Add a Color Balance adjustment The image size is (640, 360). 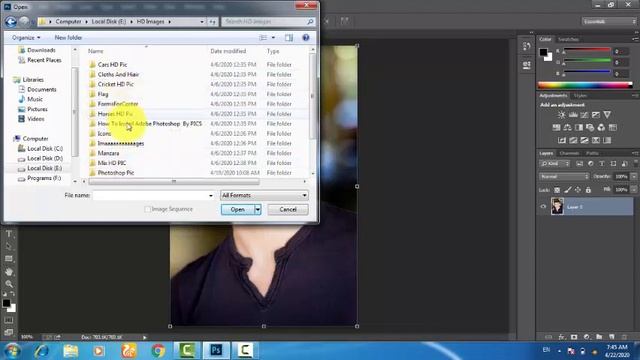(567, 127)
